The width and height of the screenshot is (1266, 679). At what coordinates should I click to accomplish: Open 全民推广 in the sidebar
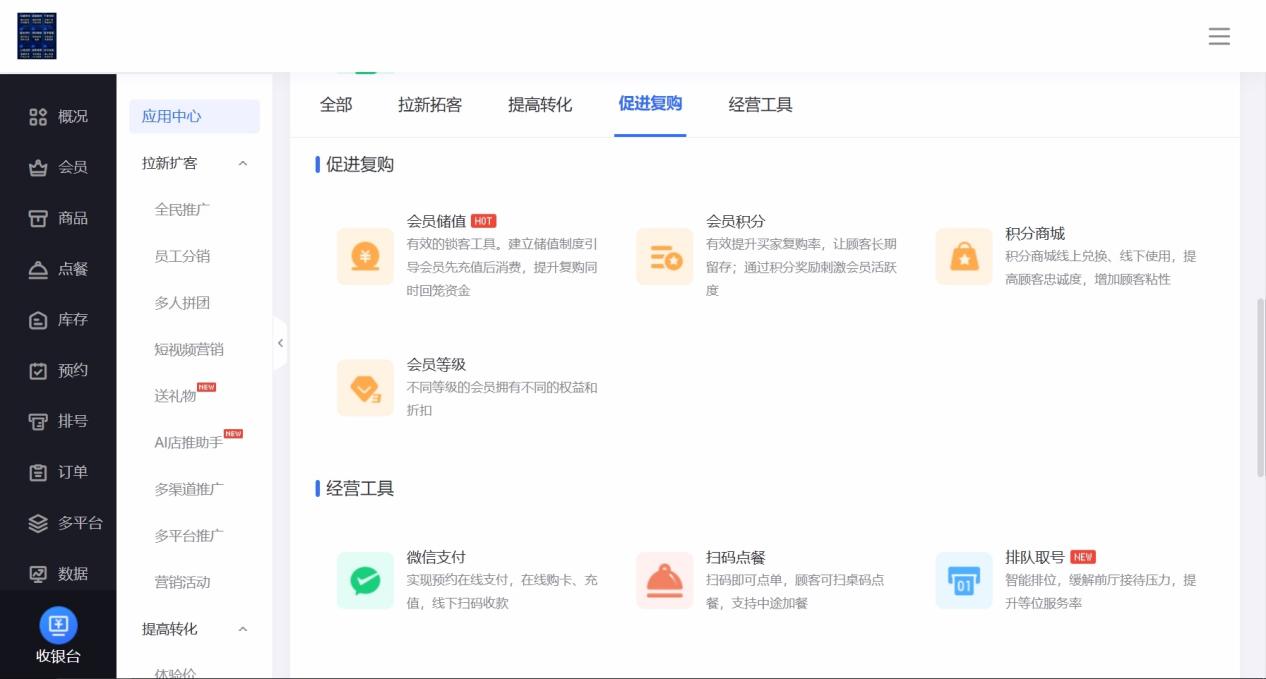coord(182,210)
